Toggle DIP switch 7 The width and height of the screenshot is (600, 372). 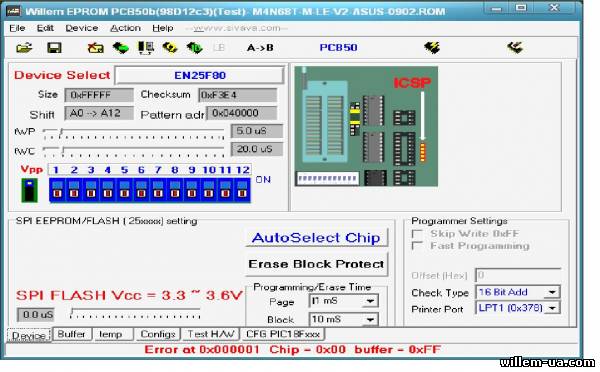(x=158, y=190)
